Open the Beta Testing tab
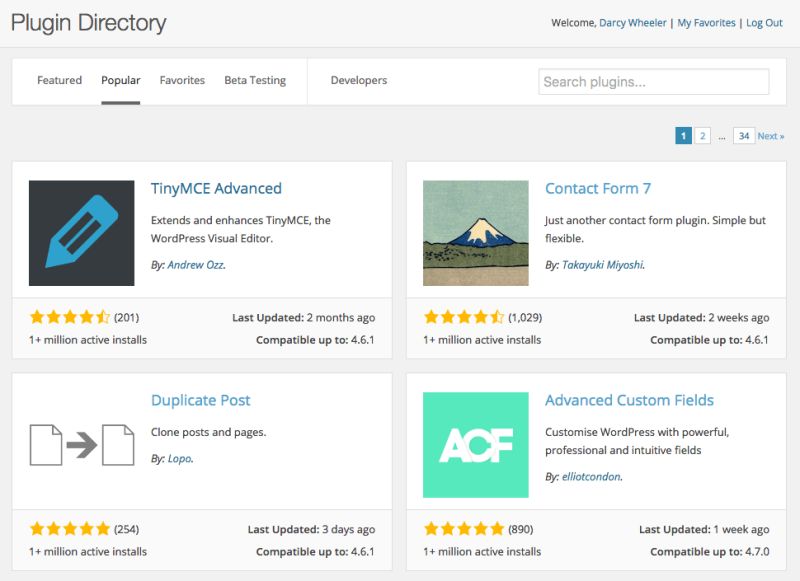The image size is (800, 581). (x=255, y=80)
